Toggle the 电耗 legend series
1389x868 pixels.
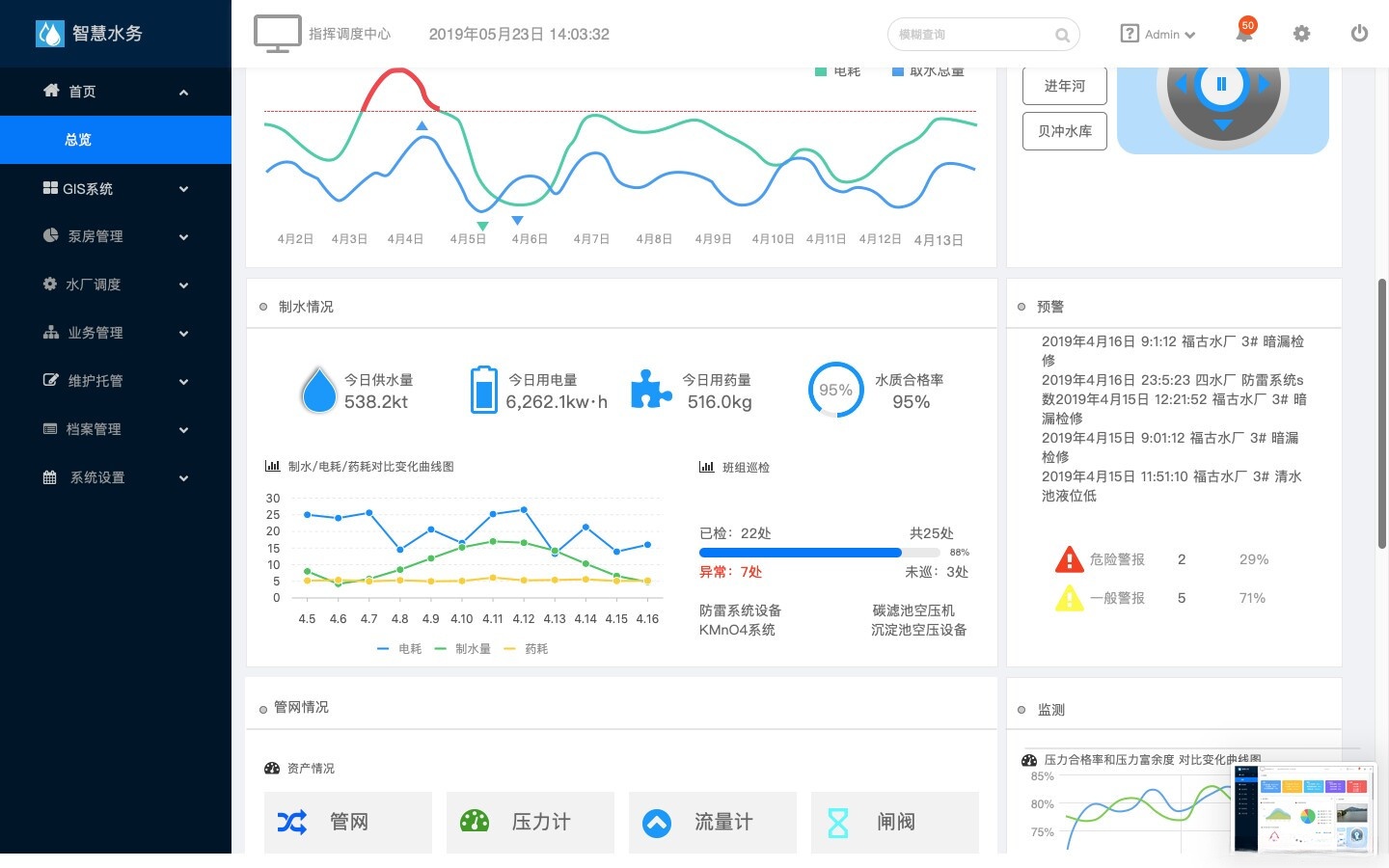click(399, 649)
